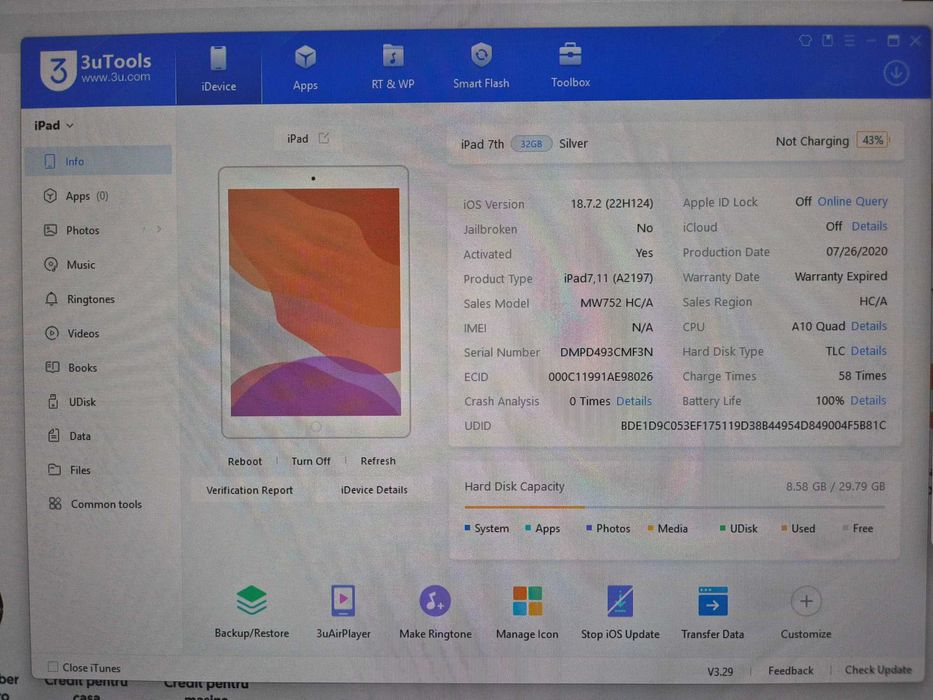Click the Hard Disk Capacity usage bar
933x700 pixels.
[675, 507]
